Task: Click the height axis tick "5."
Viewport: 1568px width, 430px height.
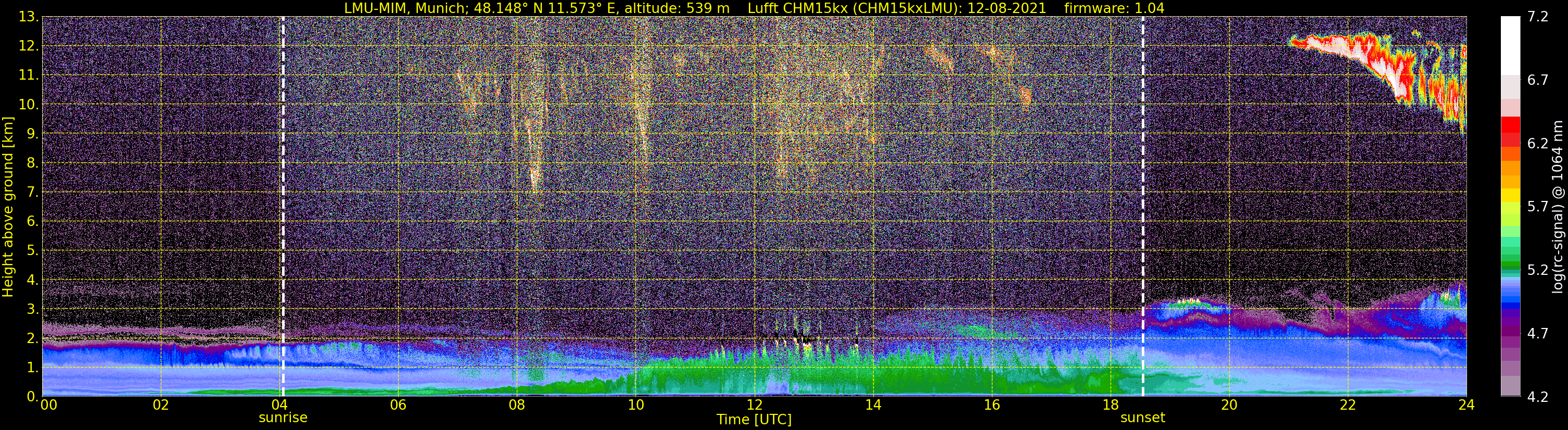Action: 32,250
